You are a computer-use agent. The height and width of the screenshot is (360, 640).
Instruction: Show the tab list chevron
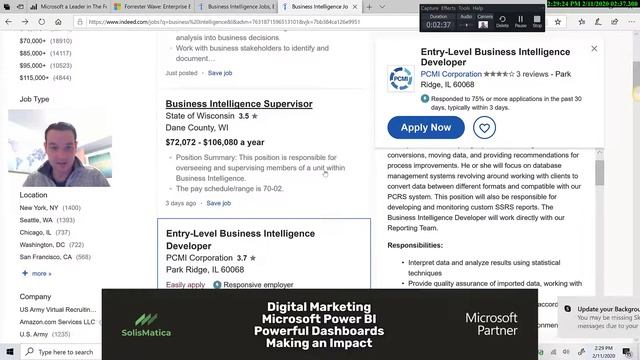pos(382,7)
